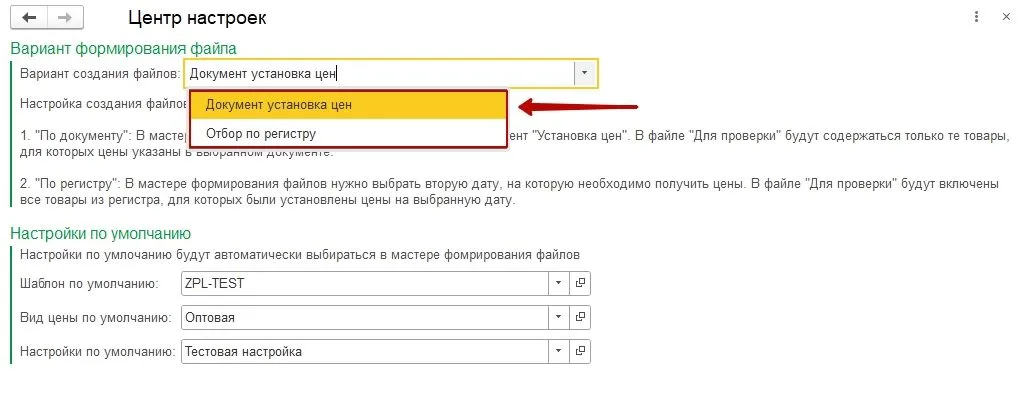
Task: Expand the Шаблон по умолчанию dropdown arrow
Action: tap(559, 283)
